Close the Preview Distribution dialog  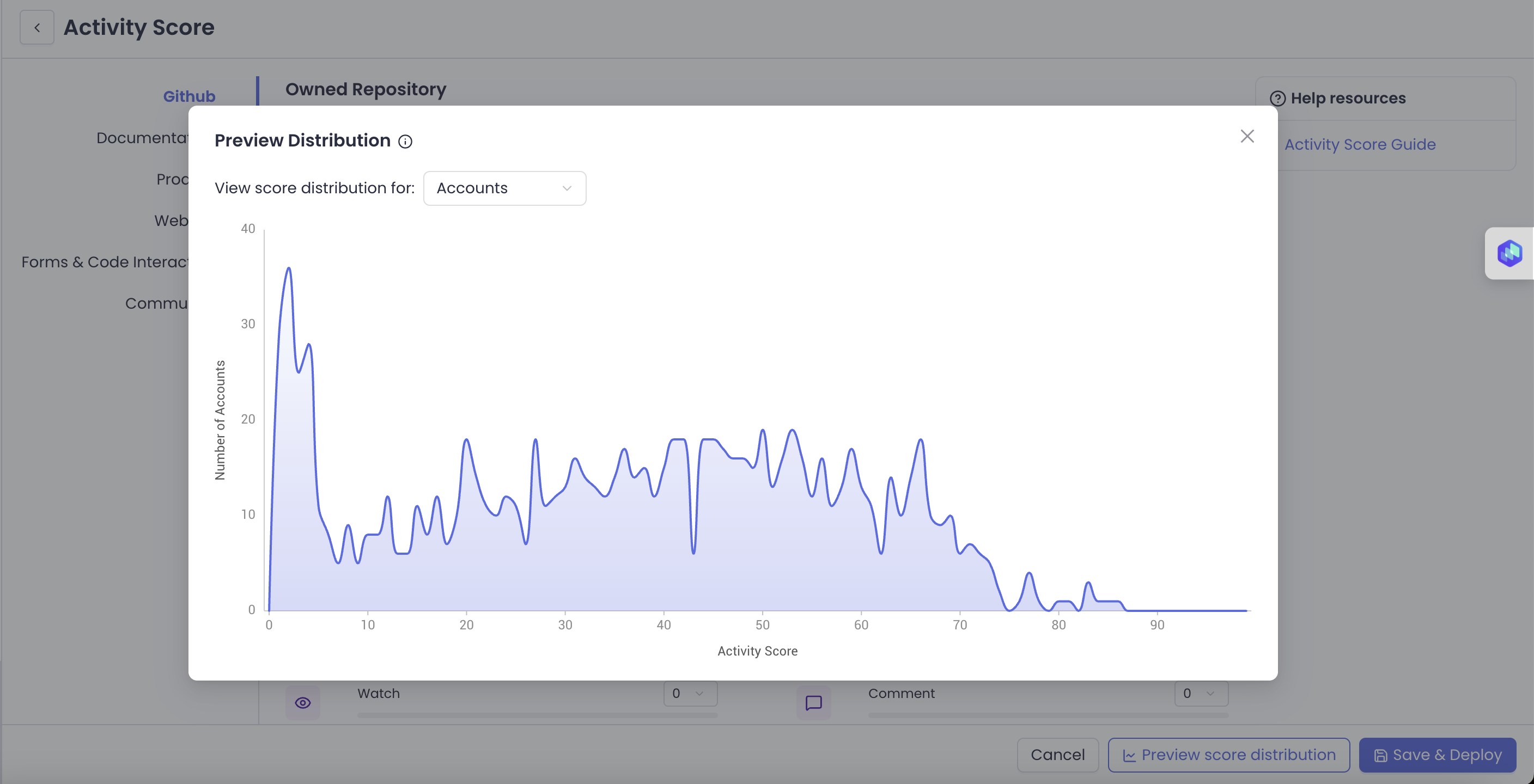pyautogui.click(x=1247, y=136)
